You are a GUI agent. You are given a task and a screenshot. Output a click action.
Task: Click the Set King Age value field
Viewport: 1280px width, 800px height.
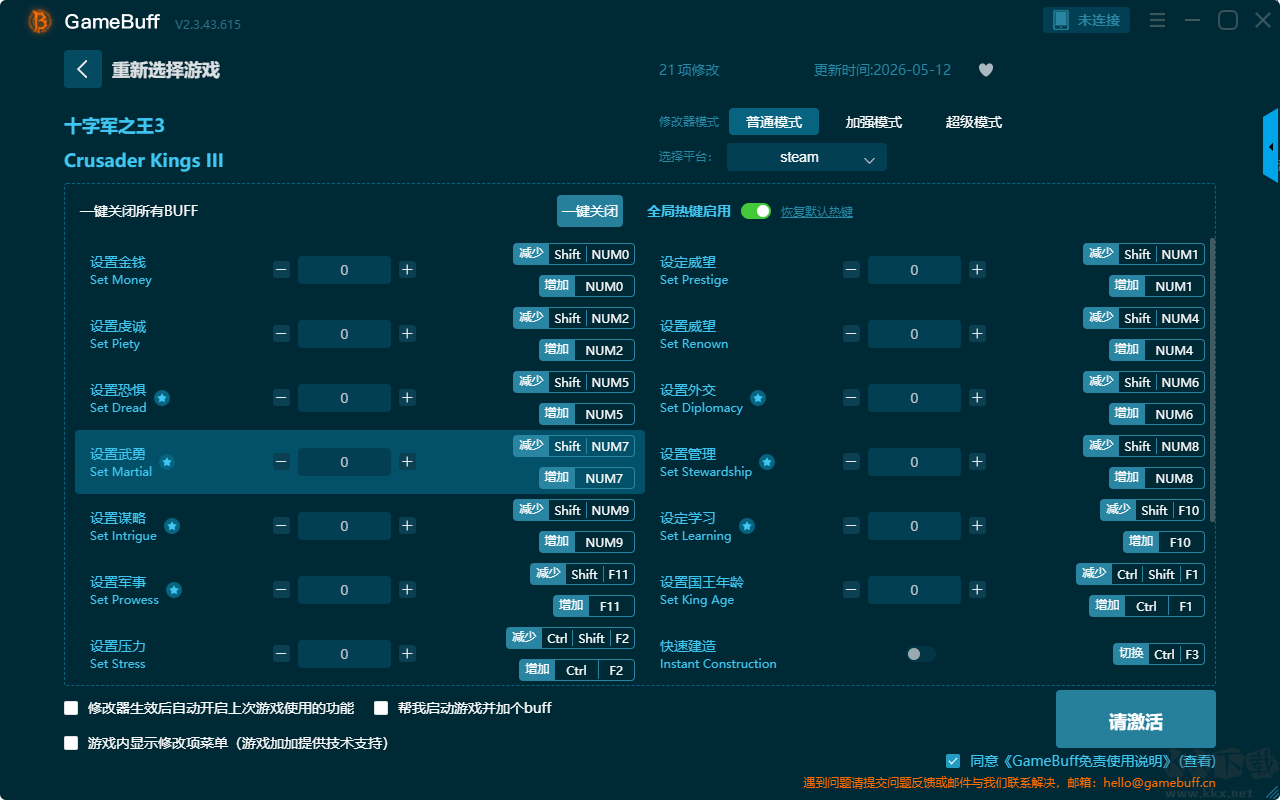point(914,590)
